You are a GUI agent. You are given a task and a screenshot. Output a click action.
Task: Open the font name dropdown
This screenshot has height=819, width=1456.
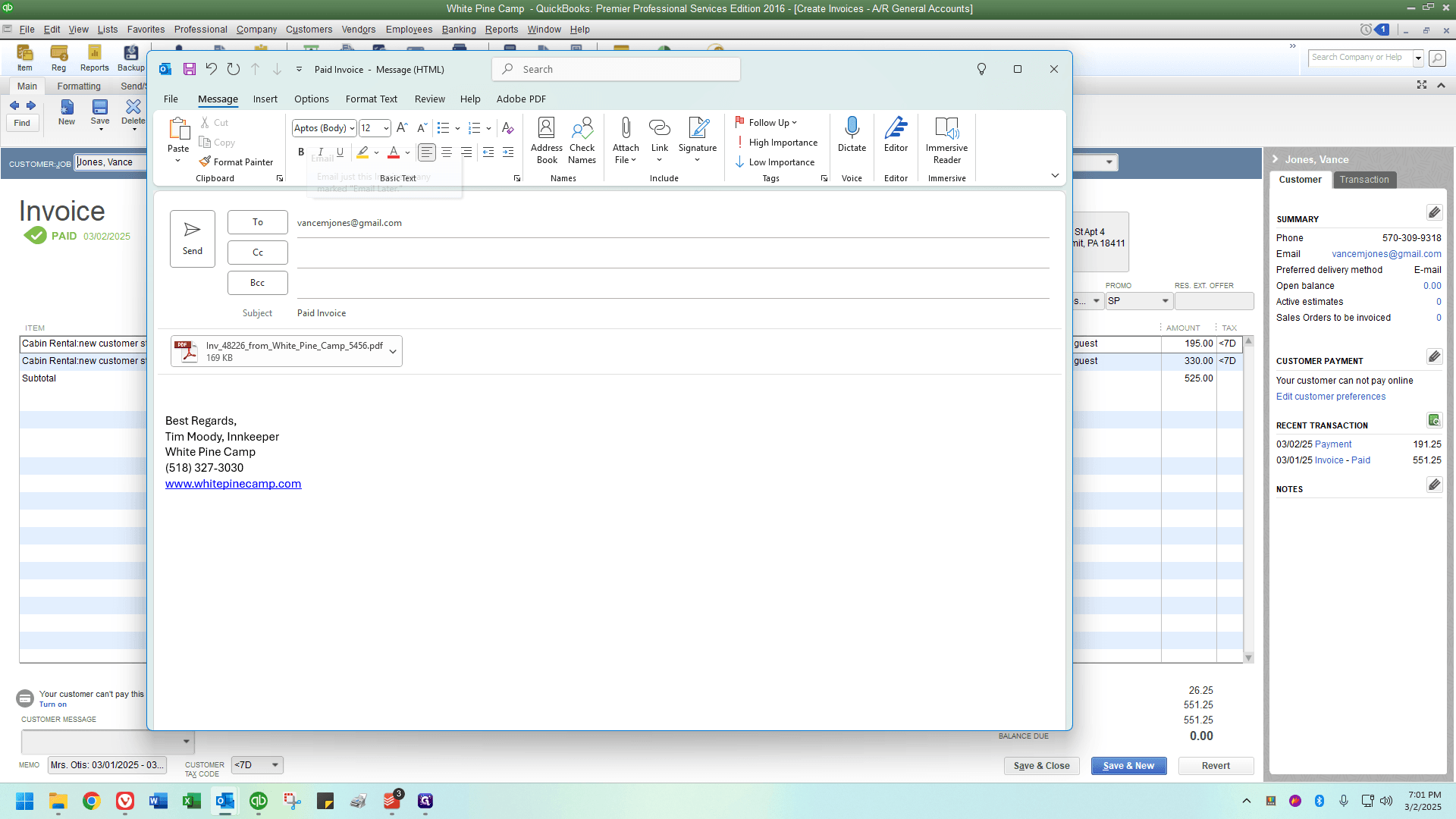point(352,128)
